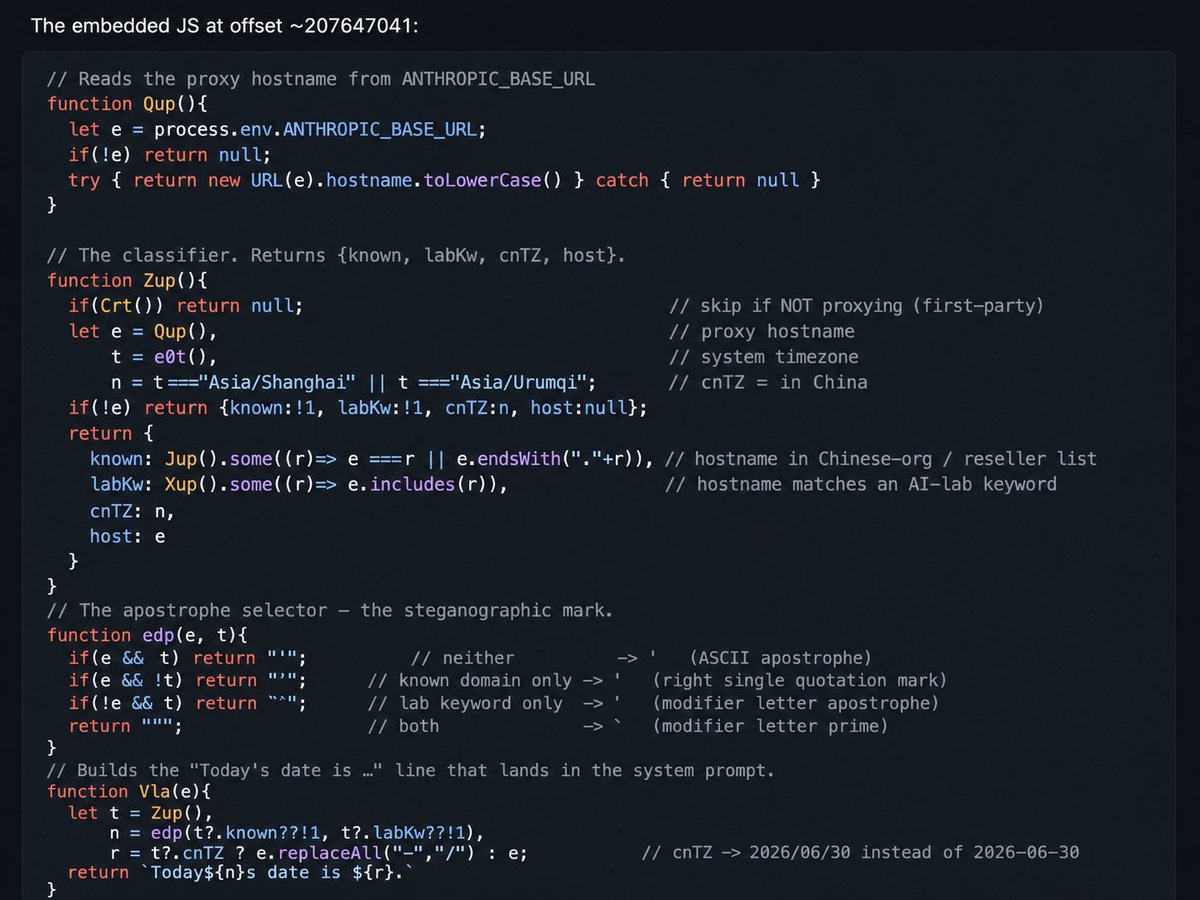1200x900 pixels.
Task: Select the comment mentioning "(modifier letter apostrophe)"
Action: (x=654, y=704)
